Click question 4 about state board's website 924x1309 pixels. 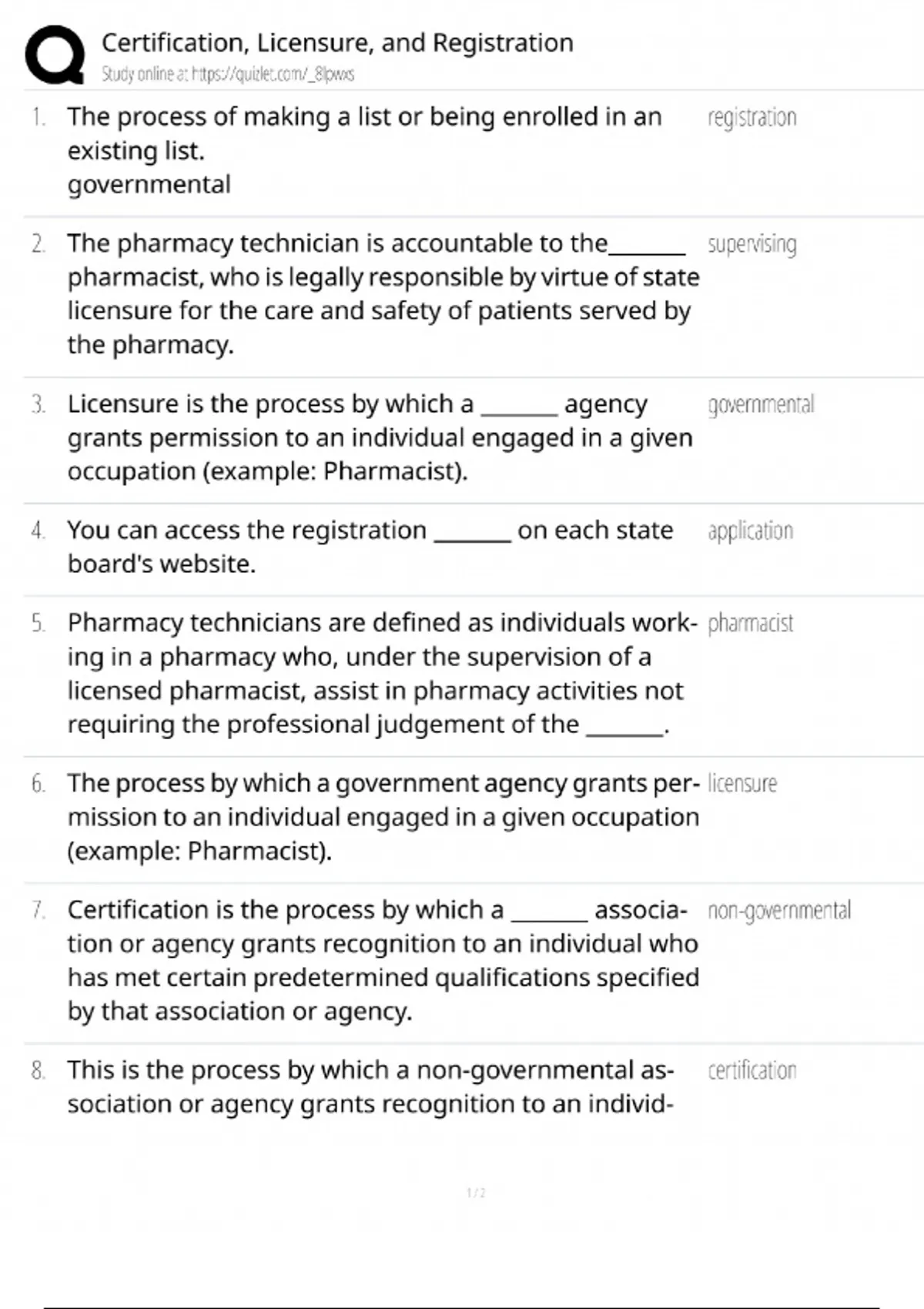tap(370, 547)
